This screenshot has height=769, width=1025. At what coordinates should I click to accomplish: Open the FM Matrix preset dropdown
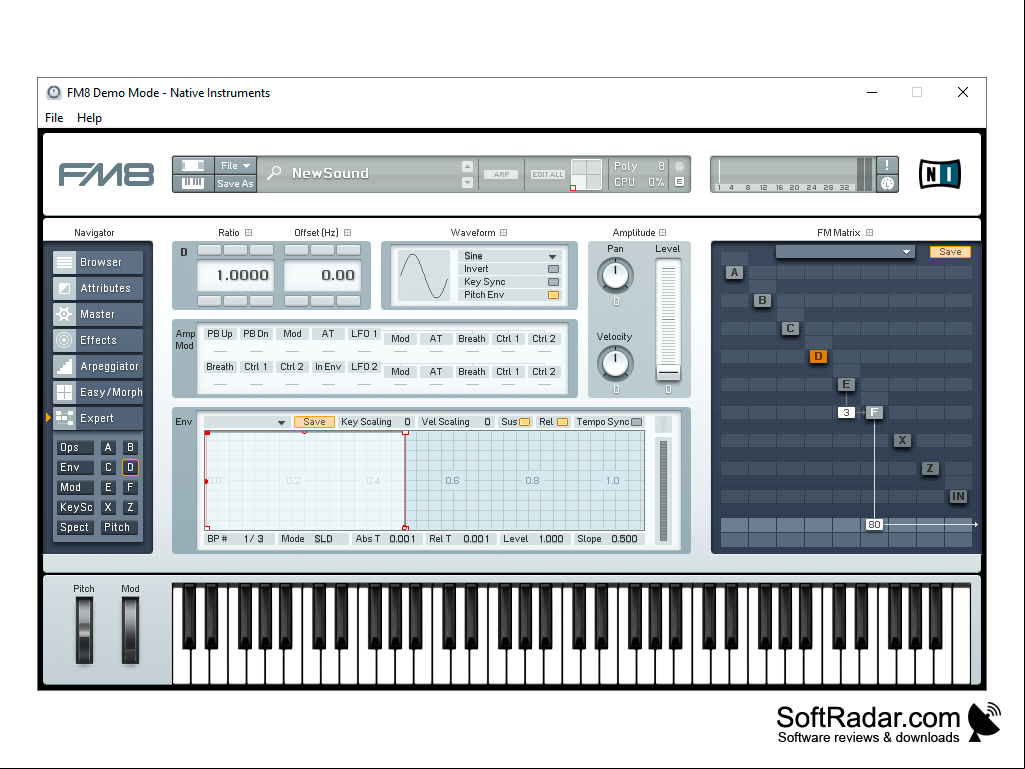[845, 252]
